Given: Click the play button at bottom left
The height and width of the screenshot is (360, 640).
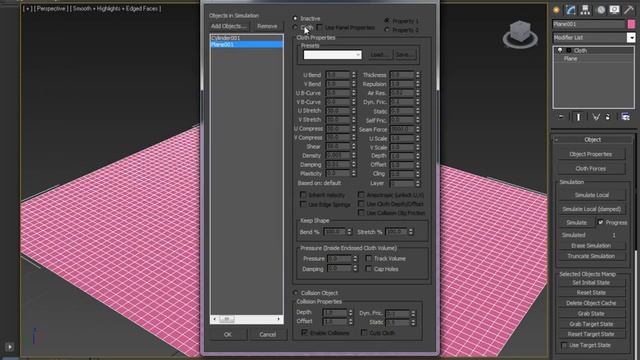Looking at the screenshot, I should point(9,347).
